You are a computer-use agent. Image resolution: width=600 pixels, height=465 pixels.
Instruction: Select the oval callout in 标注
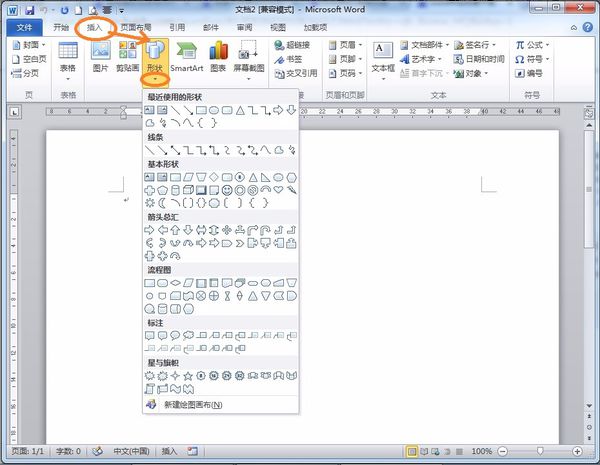click(x=175, y=336)
